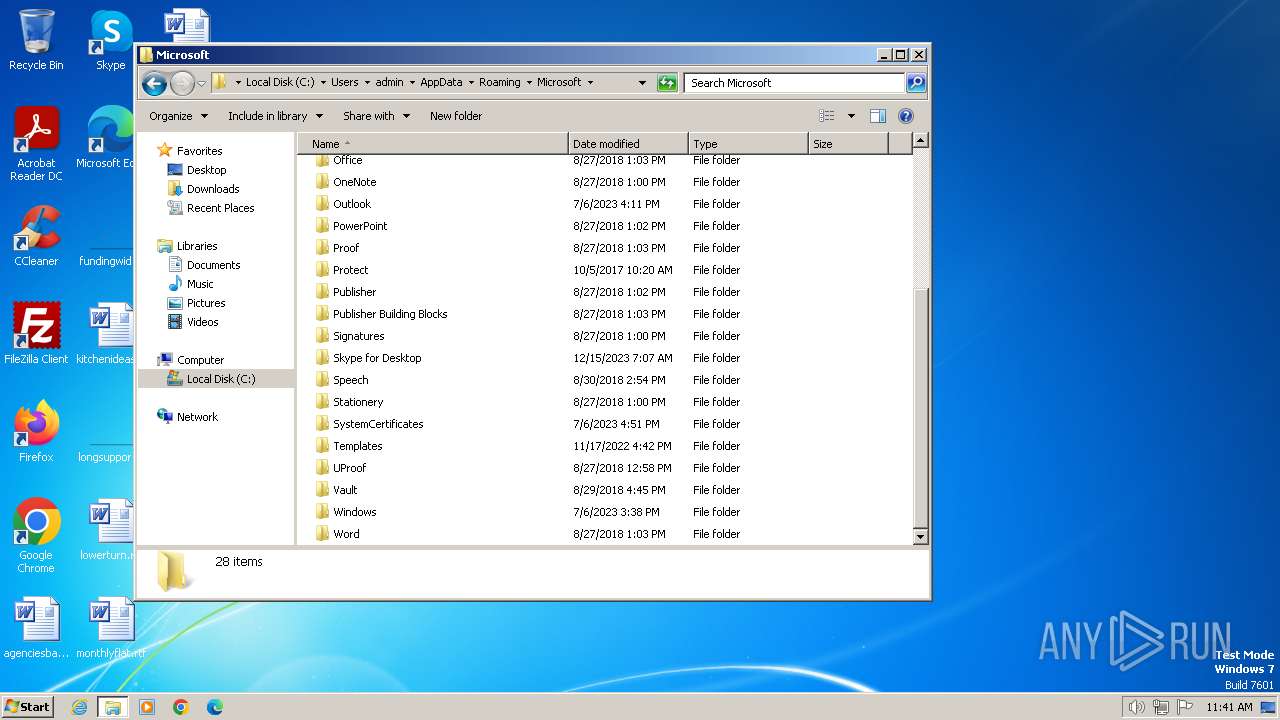The image size is (1280, 720).
Task: Select Downloads under Favorites
Action: tap(213, 189)
